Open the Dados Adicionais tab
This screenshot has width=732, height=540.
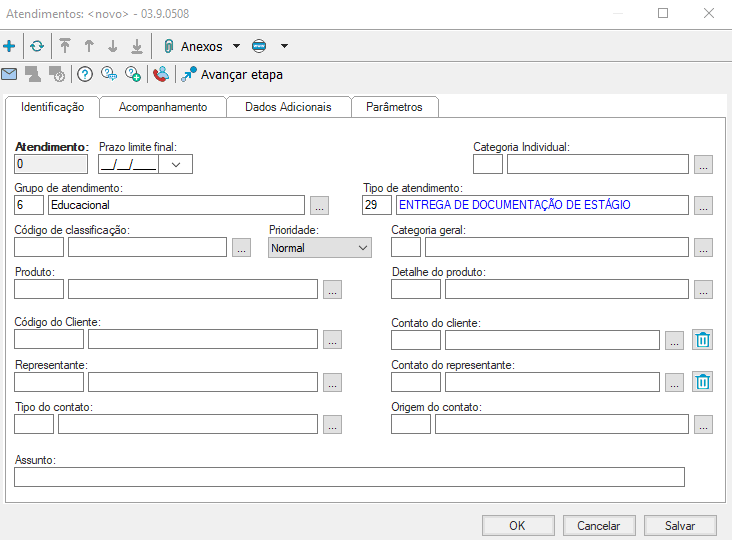[x=288, y=107]
